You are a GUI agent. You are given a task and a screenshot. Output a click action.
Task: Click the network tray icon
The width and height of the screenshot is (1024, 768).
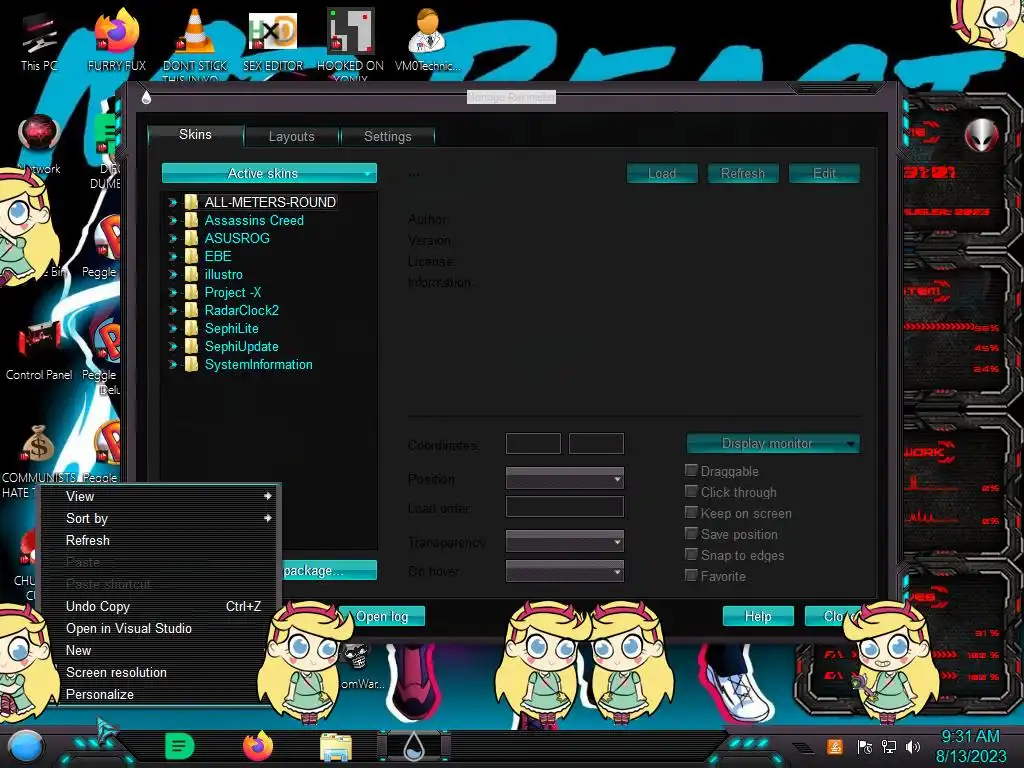coord(889,746)
